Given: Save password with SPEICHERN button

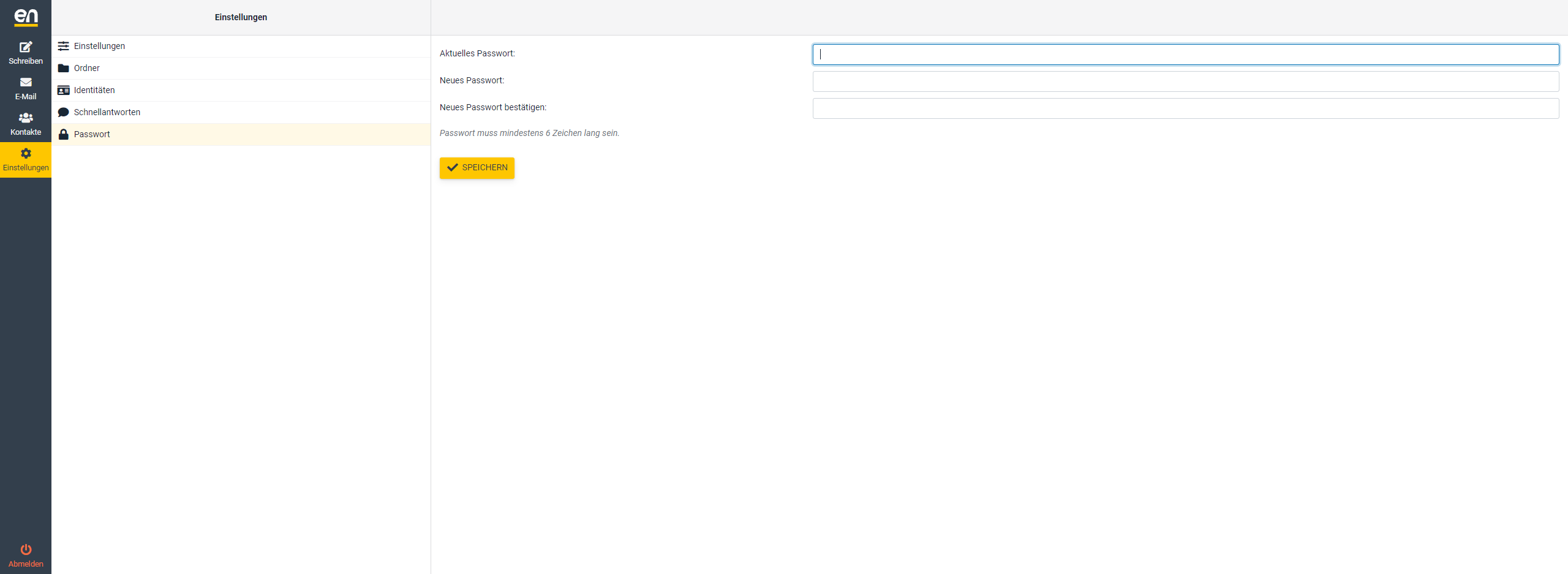Looking at the screenshot, I should tap(477, 168).
